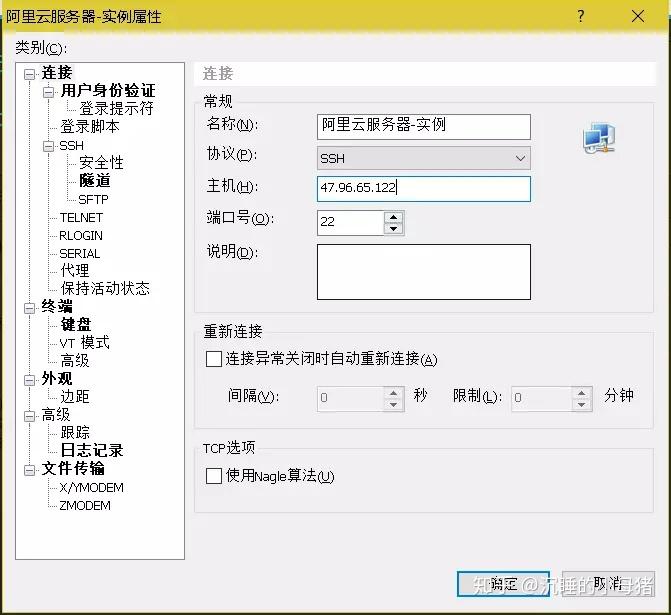The width and height of the screenshot is (671, 615).
Task: Decrease the 间隔 seconds spinner
Action: (x=393, y=404)
